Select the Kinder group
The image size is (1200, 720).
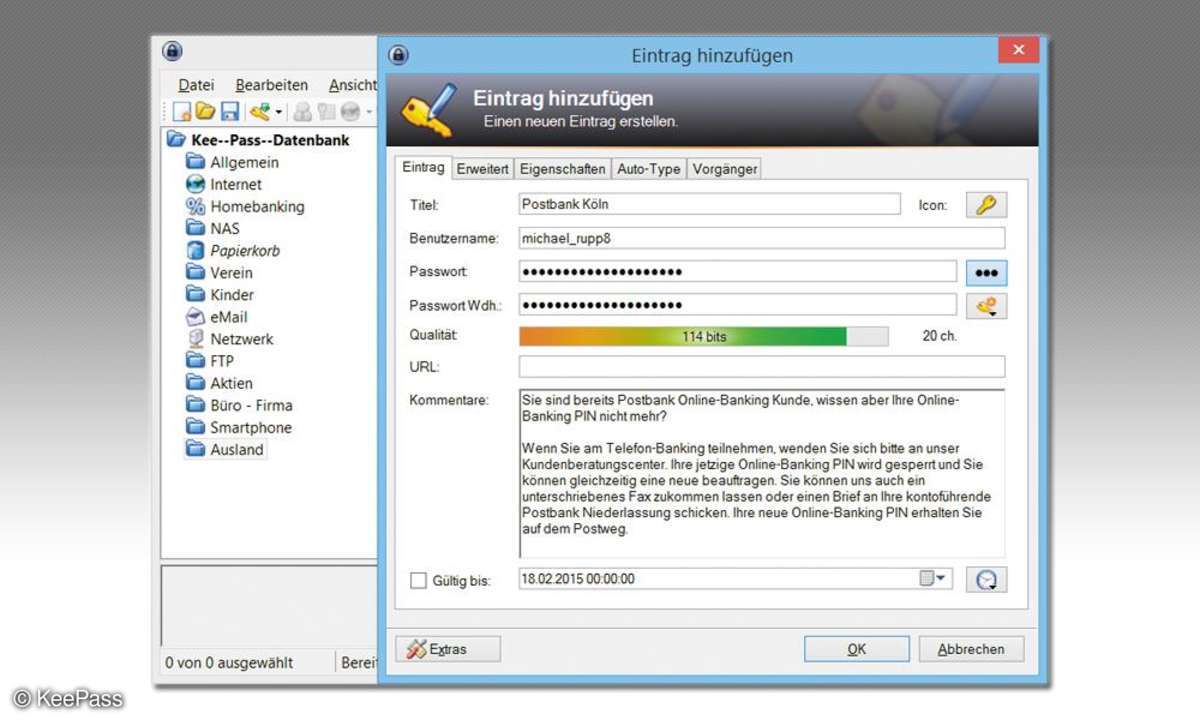[220, 294]
